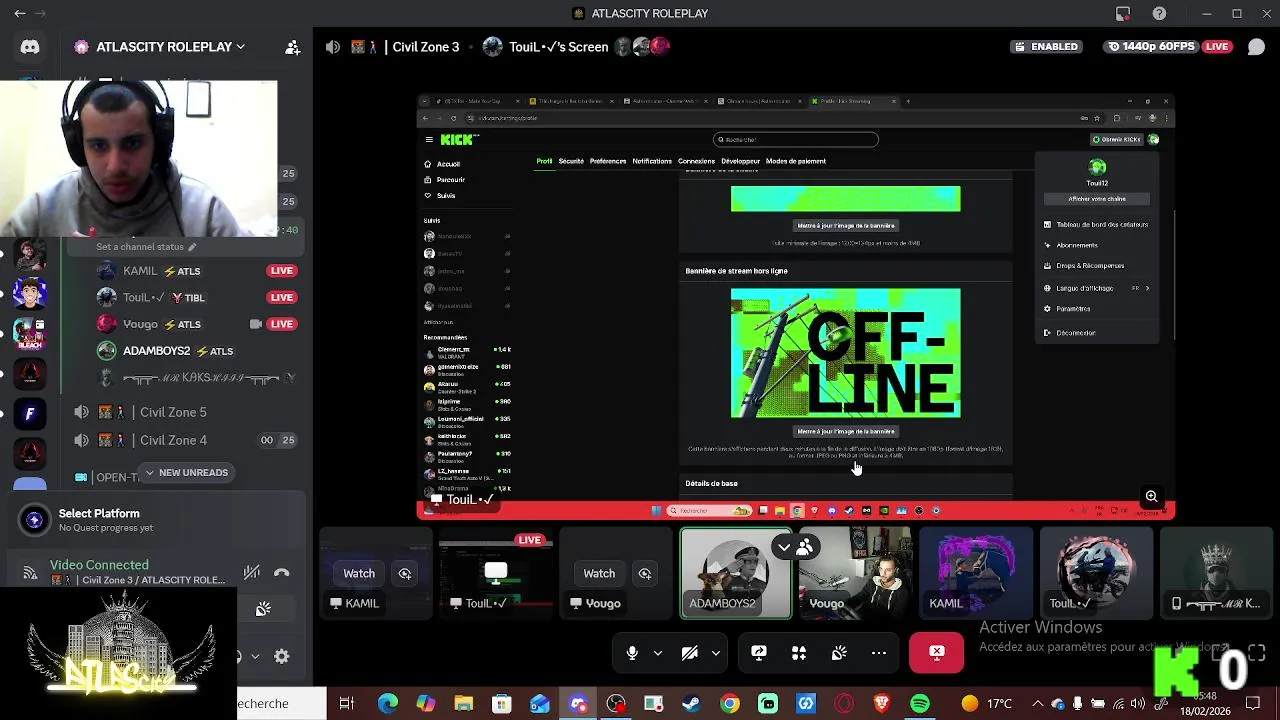Open the soundboard button in voice panel
Screen dimensions: 1280x720
[x=263, y=609]
